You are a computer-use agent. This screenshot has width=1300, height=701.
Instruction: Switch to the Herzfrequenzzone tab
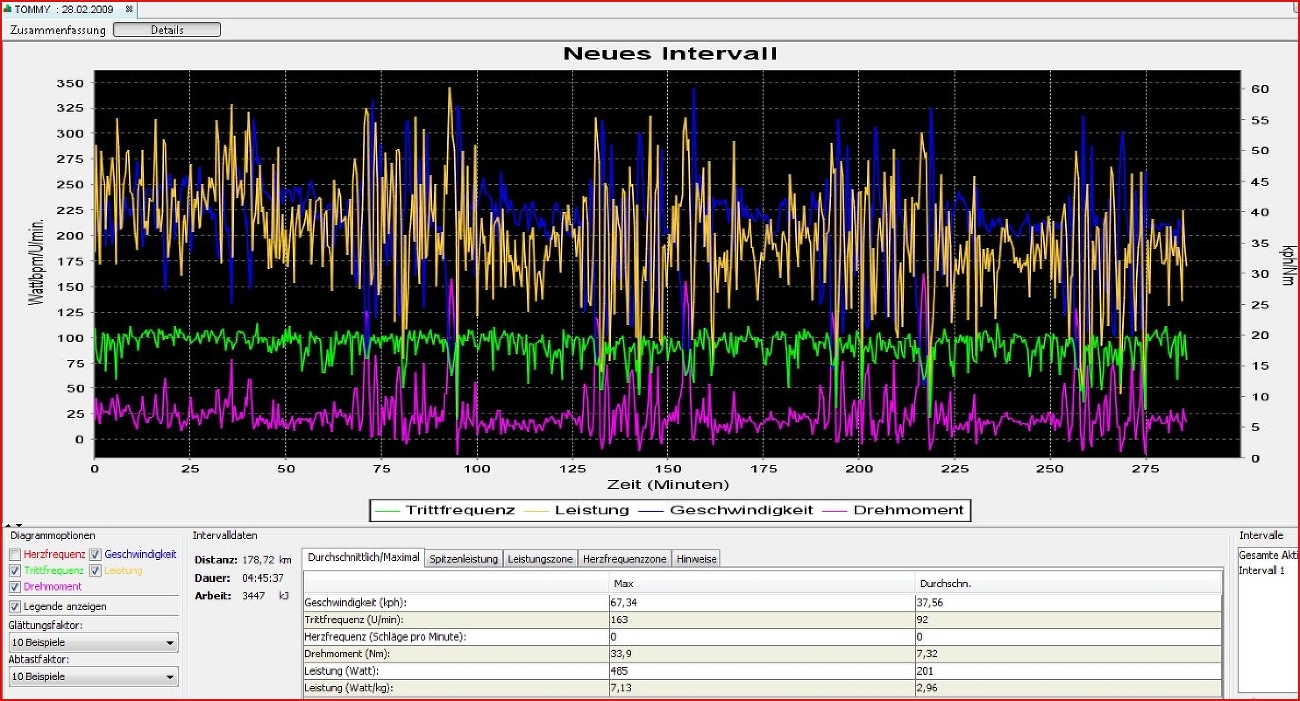(625, 559)
